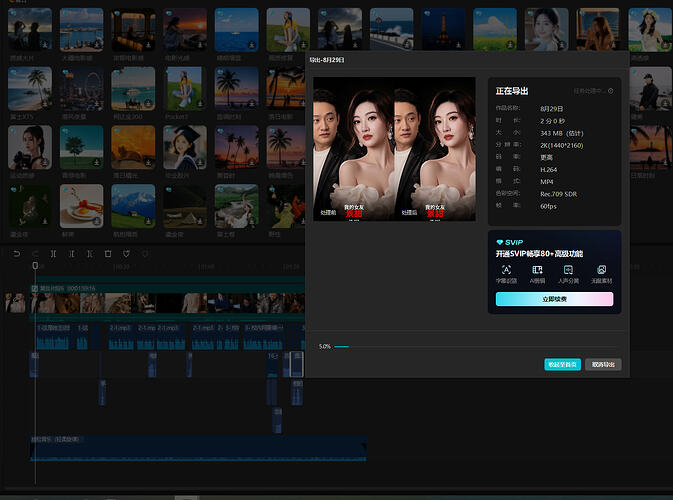Click the shield marker icon in timeline toolbar
673x500 pixels.
[126, 254]
